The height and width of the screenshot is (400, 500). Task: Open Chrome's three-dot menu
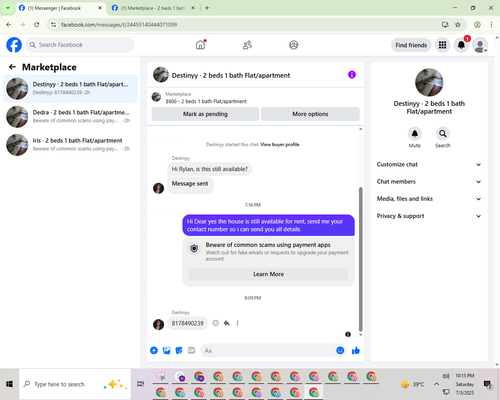(x=491, y=24)
